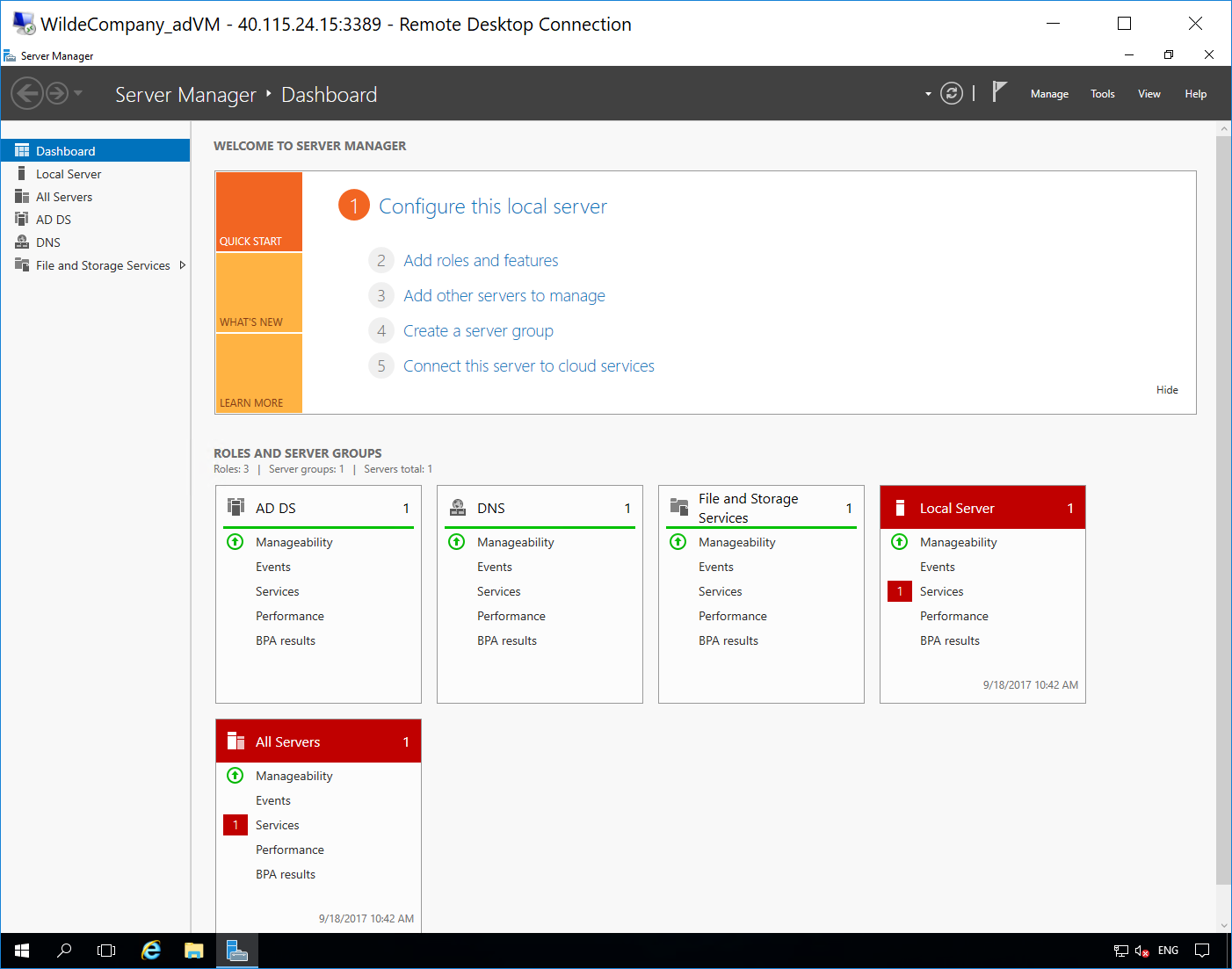This screenshot has height=969, width=1232.
Task: Open taskbar search
Action: [x=64, y=951]
